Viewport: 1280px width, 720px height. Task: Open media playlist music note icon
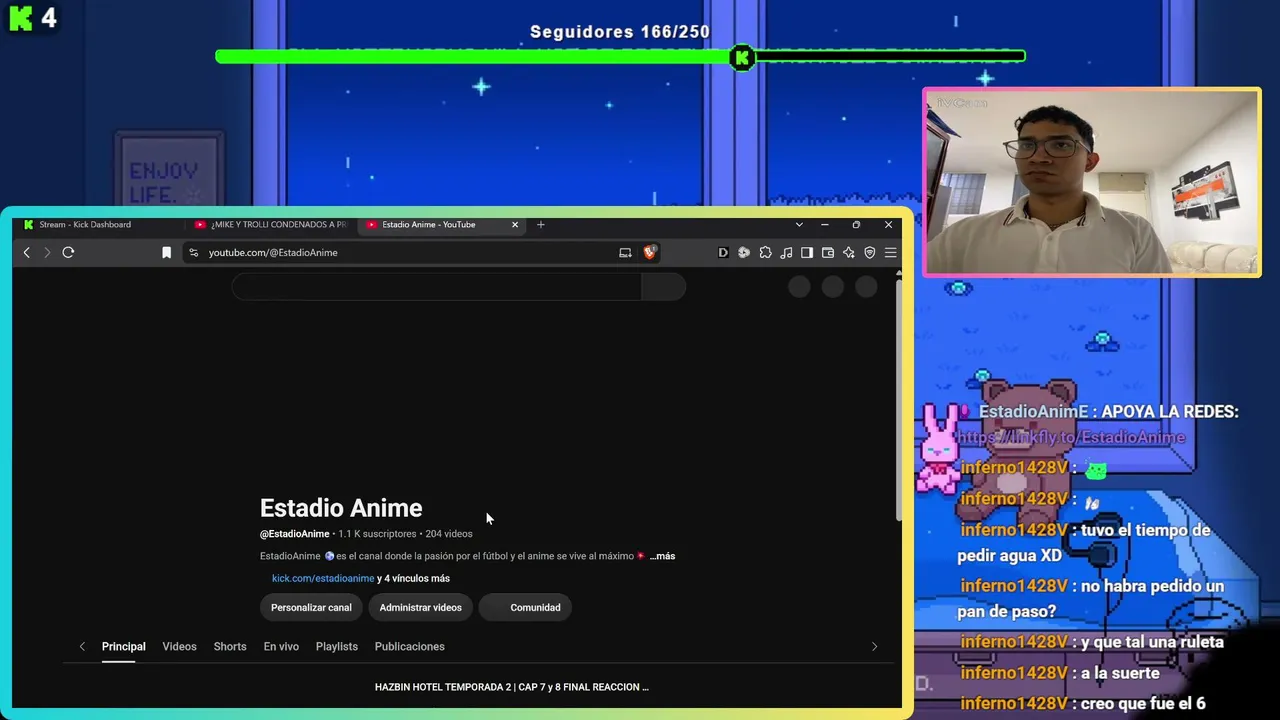click(x=786, y=253)
